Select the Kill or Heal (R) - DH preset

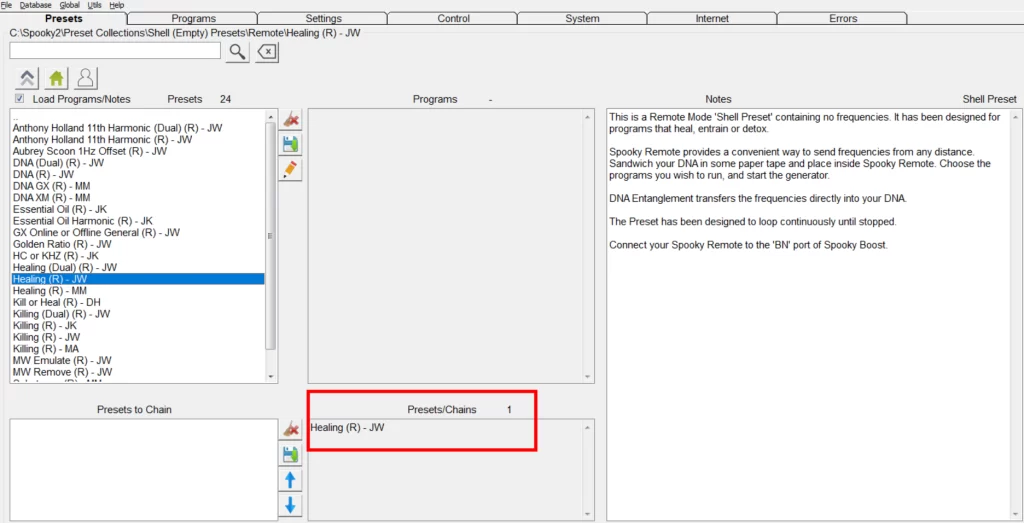pyautogui.click(x=57, y=302)
